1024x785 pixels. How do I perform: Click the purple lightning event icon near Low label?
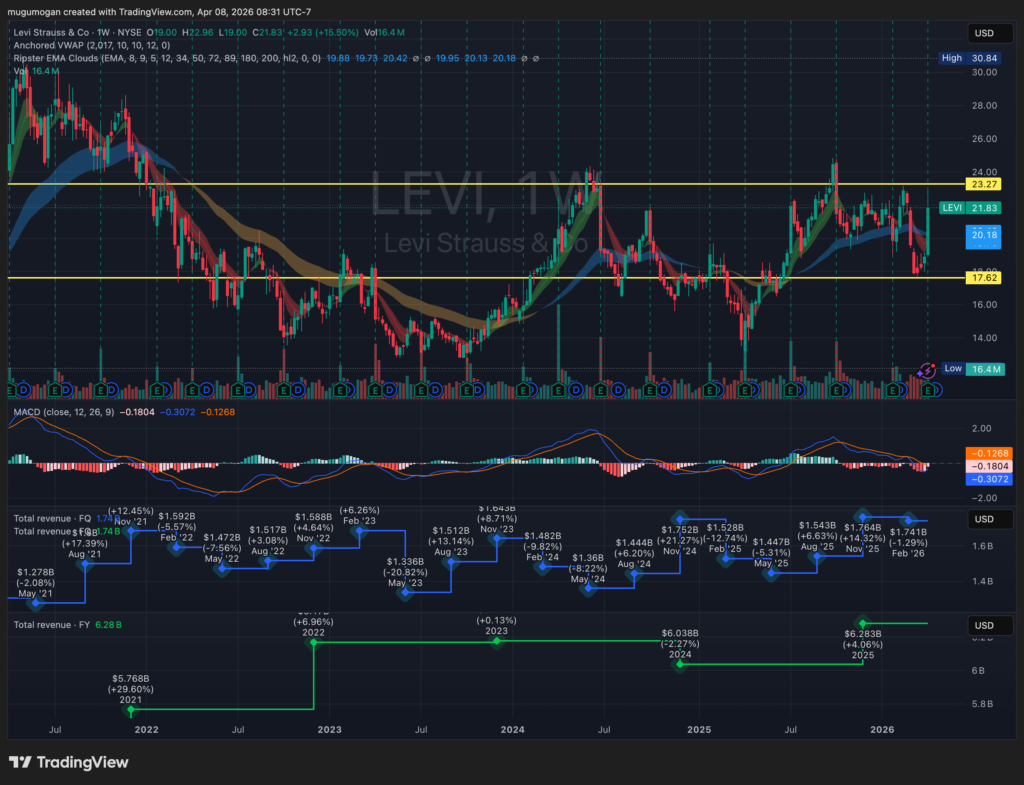(926, 369)
